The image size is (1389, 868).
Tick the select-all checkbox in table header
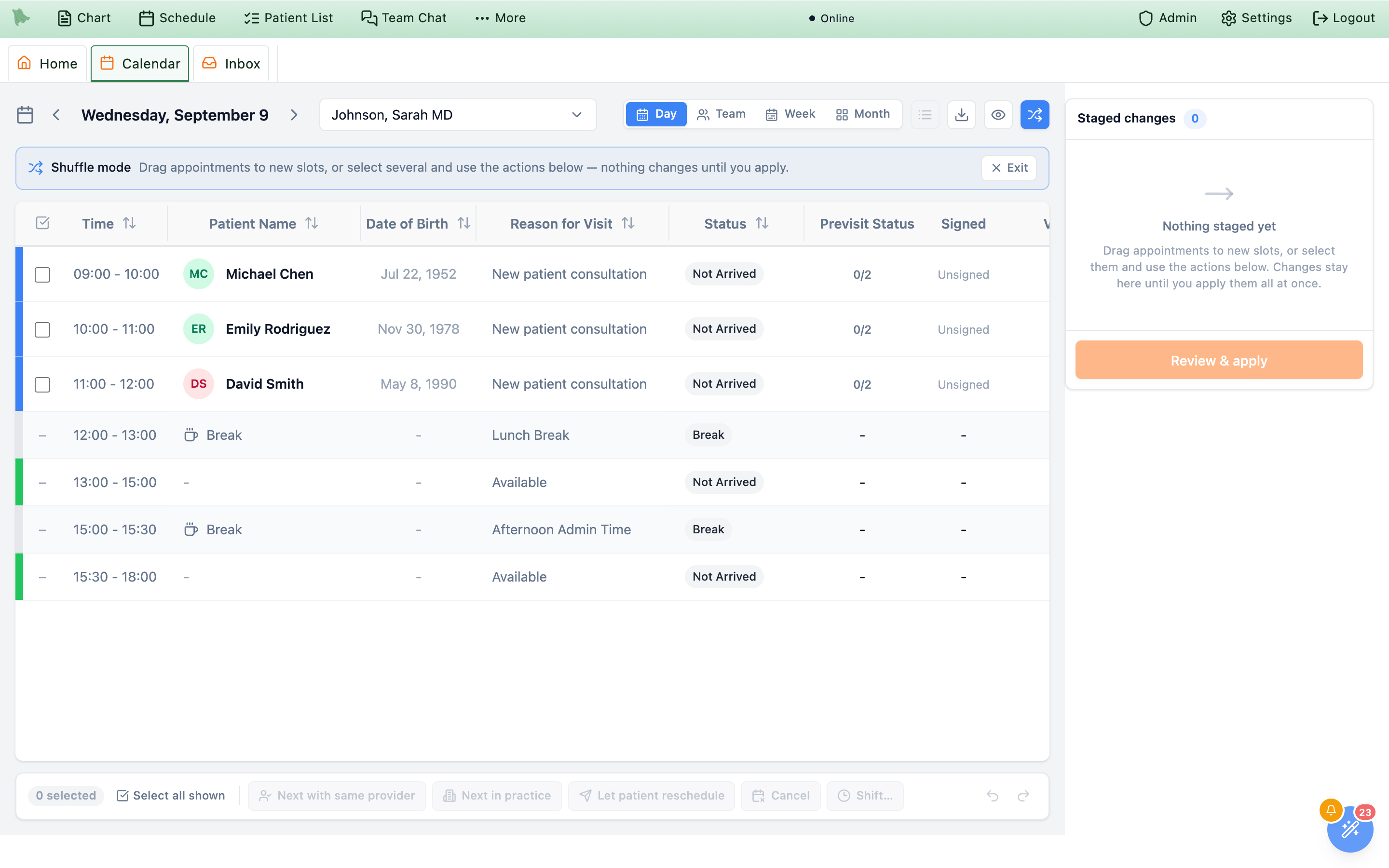pyautogui.click(x=42, y=223)
